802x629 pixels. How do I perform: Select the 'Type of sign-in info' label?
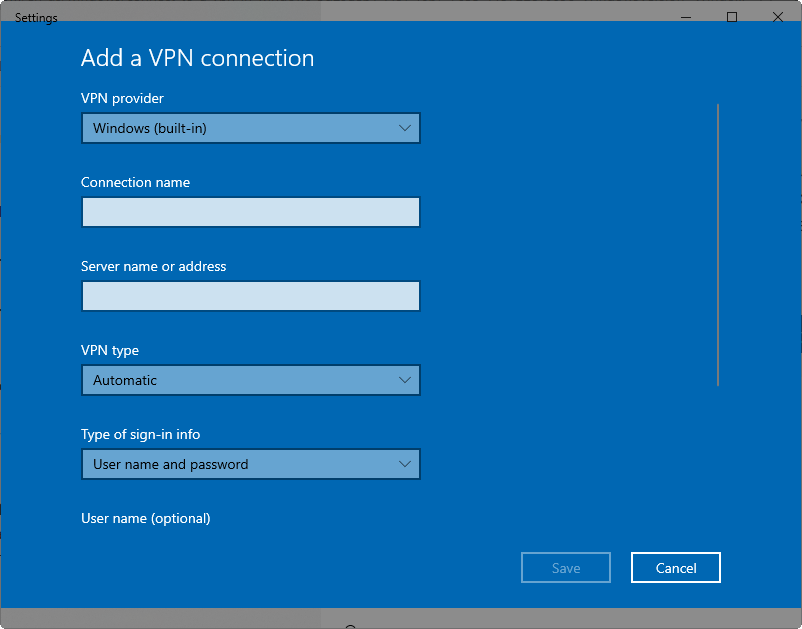pos(140,434)
